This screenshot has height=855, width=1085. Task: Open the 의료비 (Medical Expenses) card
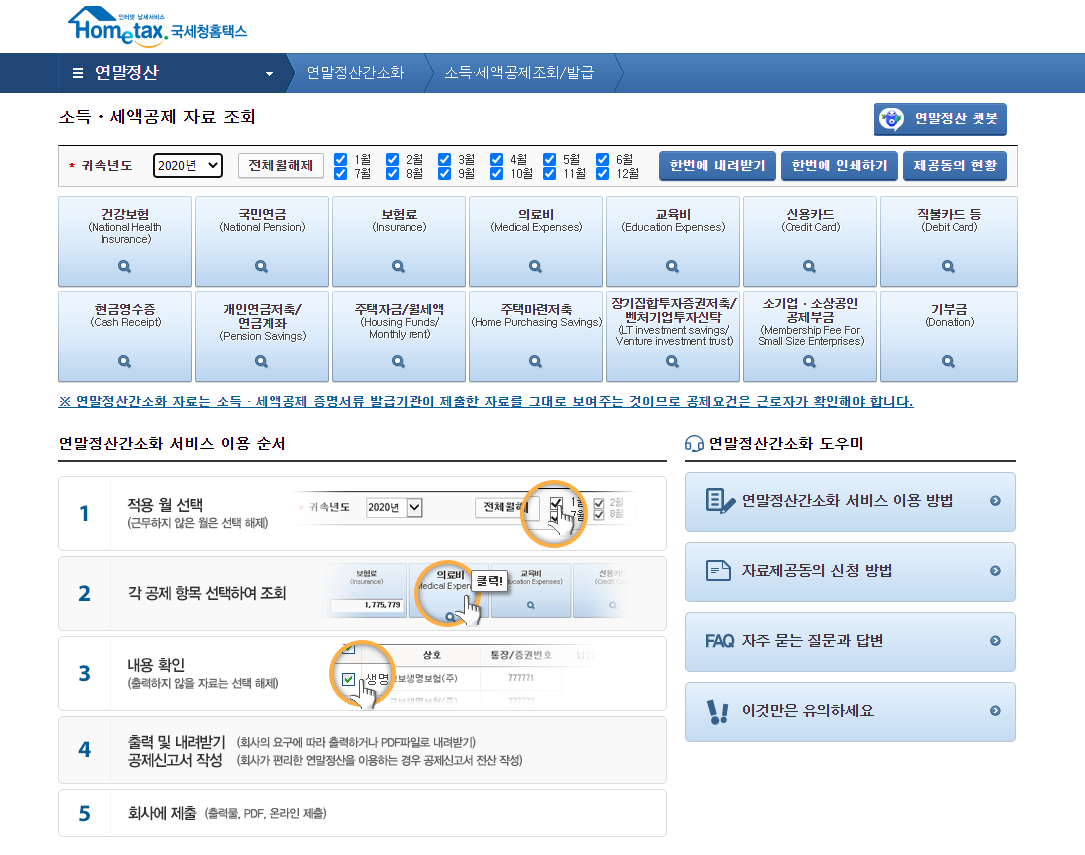(x=536, y=241)
